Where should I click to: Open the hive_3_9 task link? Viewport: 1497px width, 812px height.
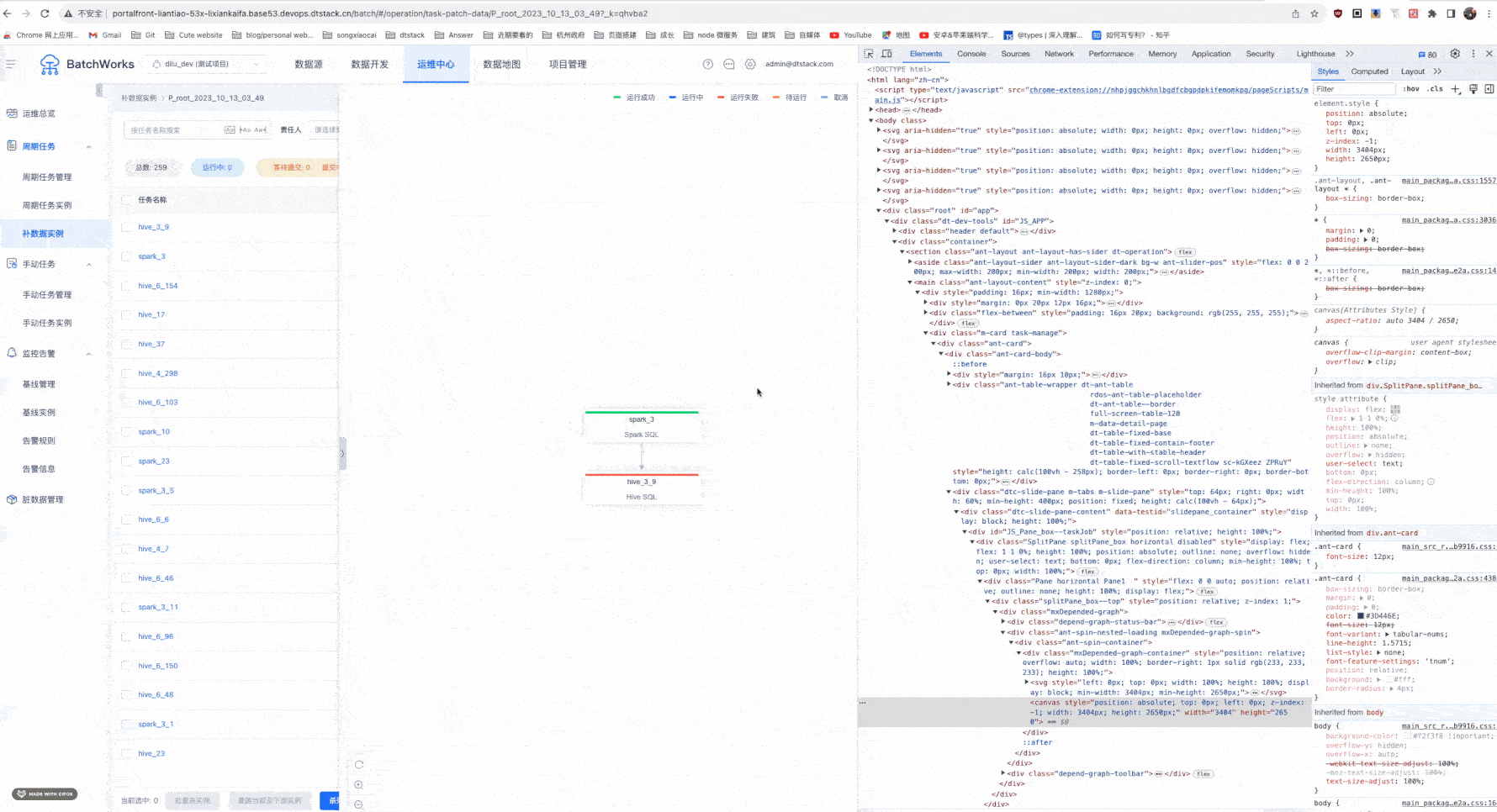[154, 227]
